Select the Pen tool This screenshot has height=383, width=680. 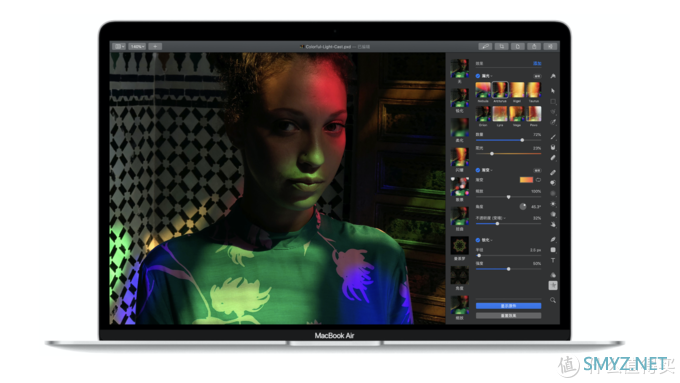(553, 239)
